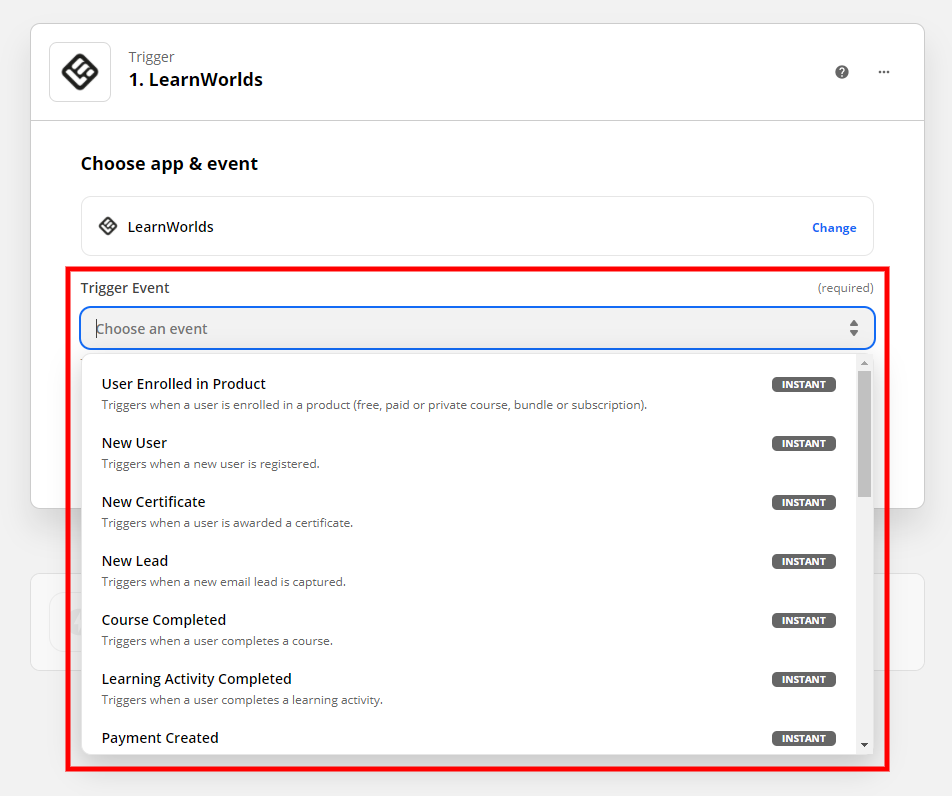The image size is (952, 796).
Task: Click the LearnWorlds app icon in the app card
Action: [x=108, y=226]
